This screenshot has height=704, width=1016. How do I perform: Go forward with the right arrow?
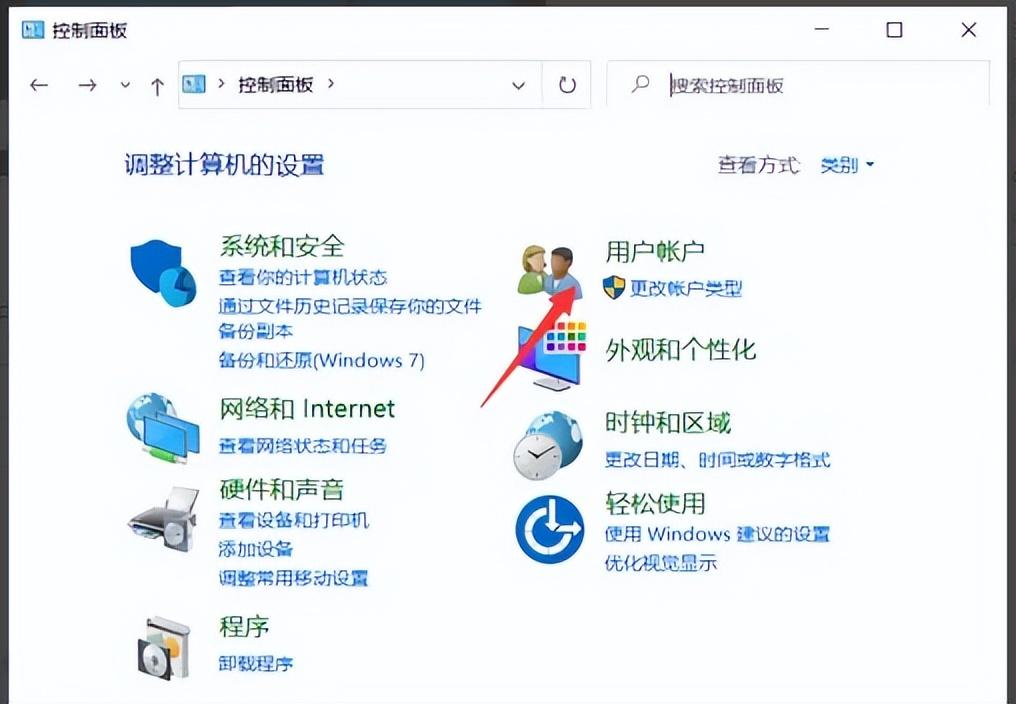[87, 85]
